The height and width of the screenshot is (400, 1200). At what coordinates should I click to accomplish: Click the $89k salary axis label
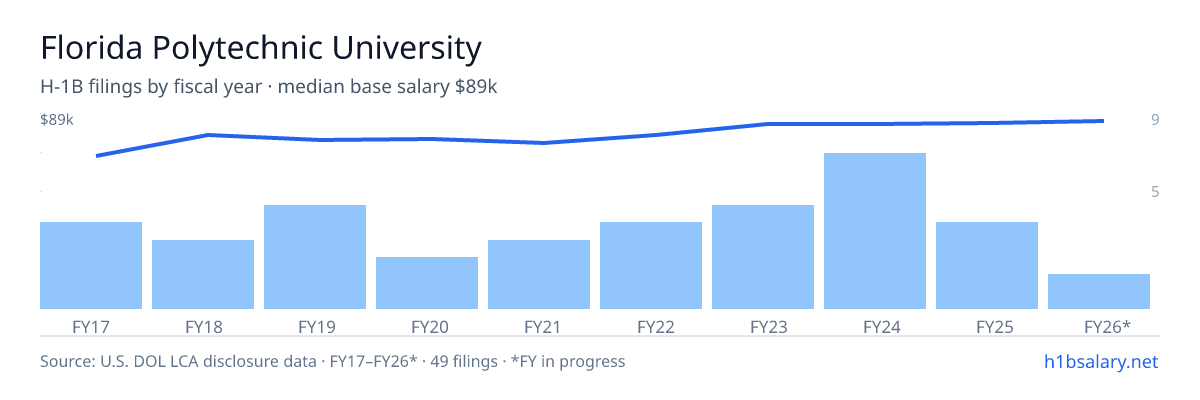coord(57,120)
